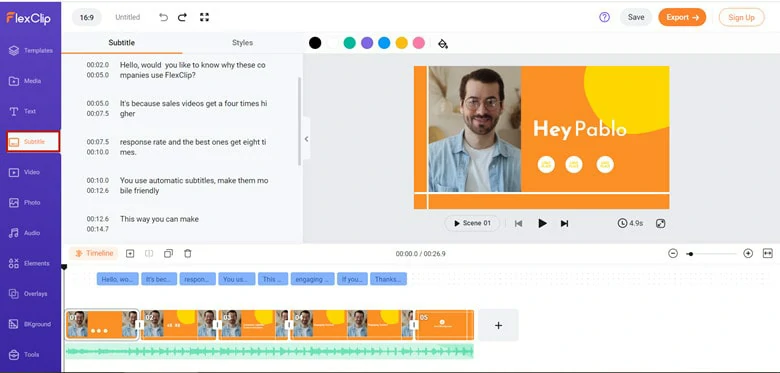Click the Sign Up button
Image resolution: width=780 pixels, height=373 pixels.
(x=741, y=17)
